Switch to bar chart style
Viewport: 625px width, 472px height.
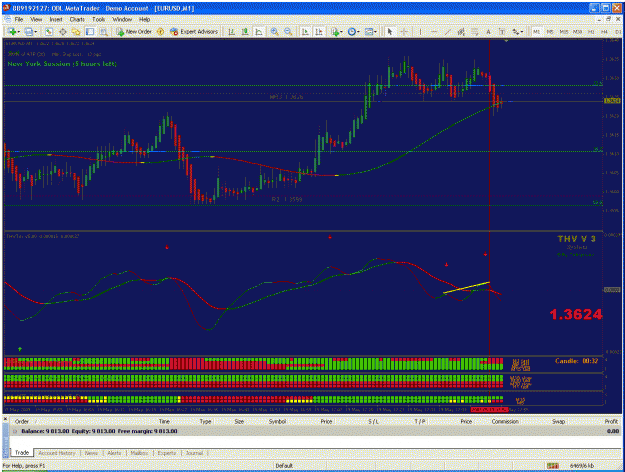click(231, 31)
